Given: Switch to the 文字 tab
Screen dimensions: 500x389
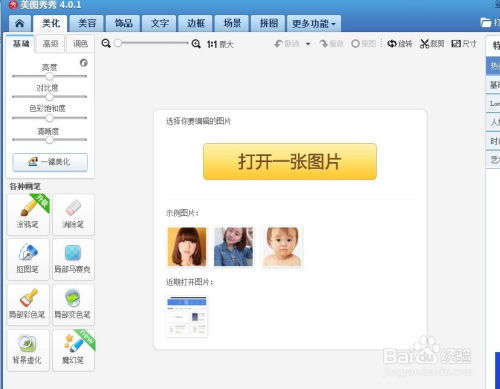Looking at the screenshot, I should pos(160,23).
